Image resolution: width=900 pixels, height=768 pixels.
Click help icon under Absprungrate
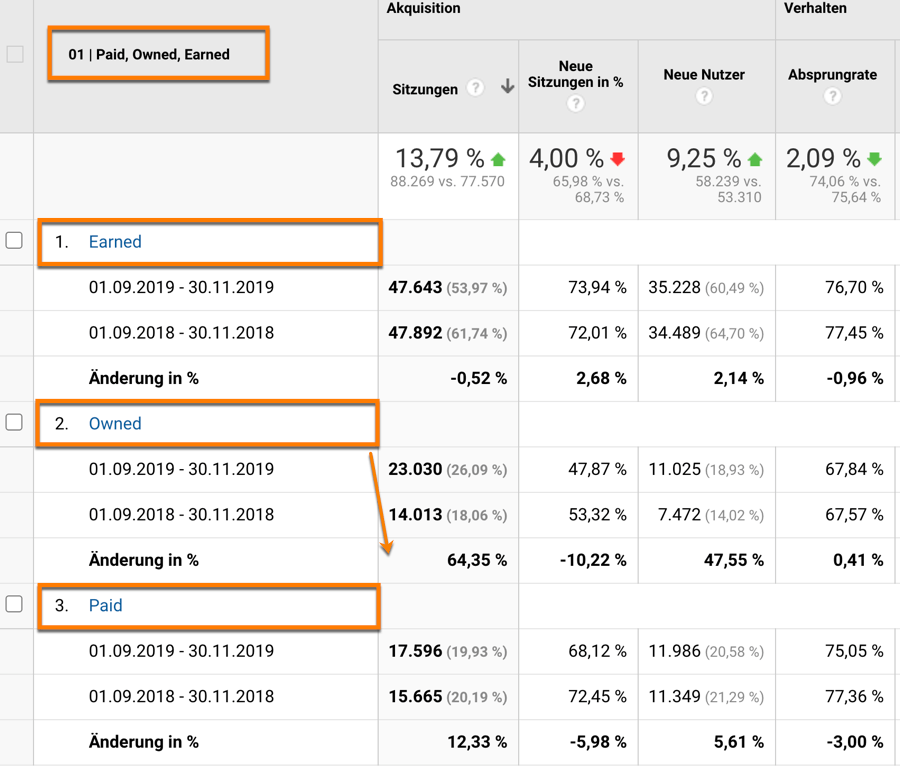(832, 96)
